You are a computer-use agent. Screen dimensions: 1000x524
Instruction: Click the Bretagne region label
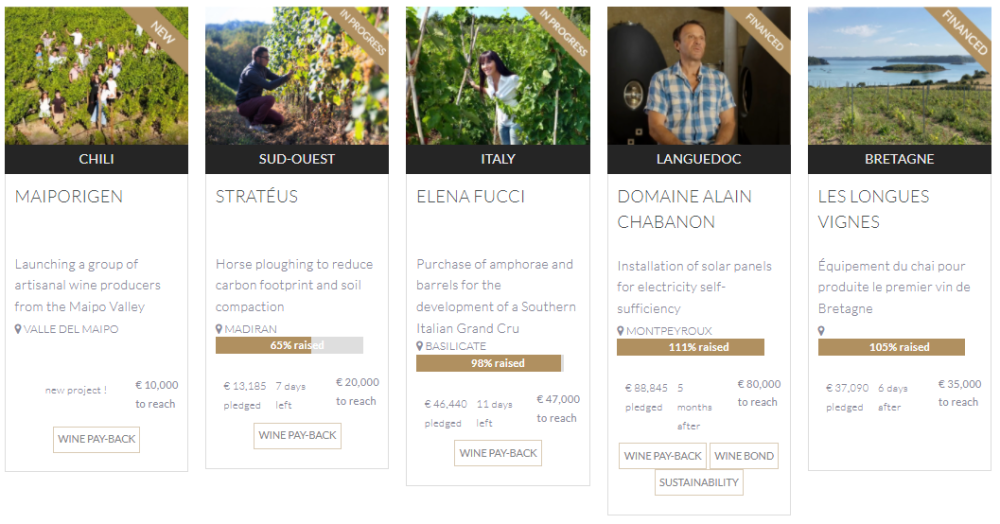click(899, 159)
